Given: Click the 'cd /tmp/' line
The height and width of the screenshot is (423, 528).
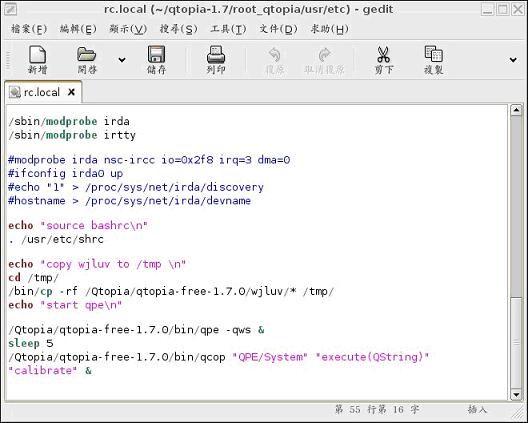Looking at the screenshot, I should coord(34,278).
